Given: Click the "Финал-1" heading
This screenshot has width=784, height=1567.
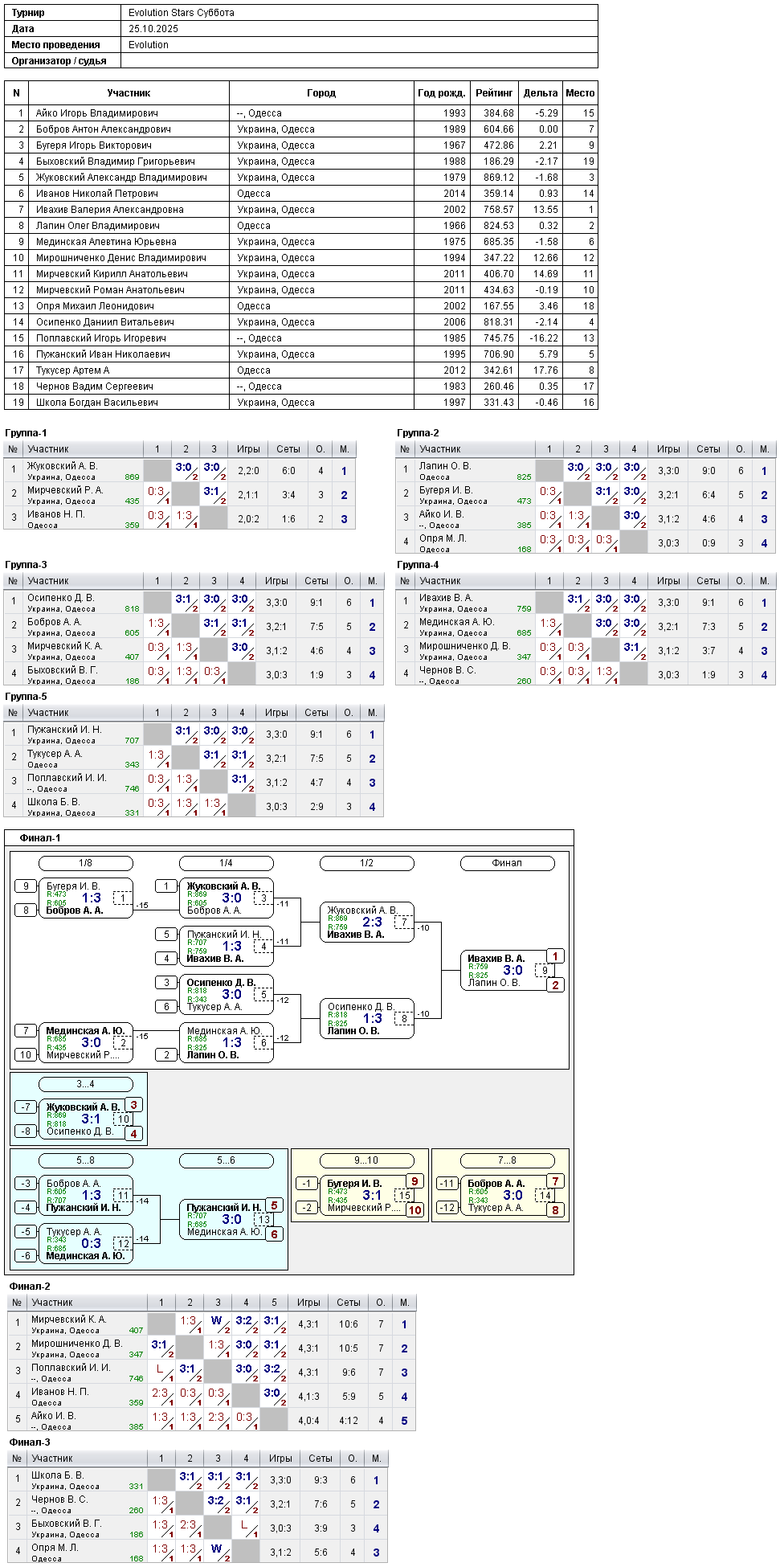Looking at the screenshot, I should (40, 838).
